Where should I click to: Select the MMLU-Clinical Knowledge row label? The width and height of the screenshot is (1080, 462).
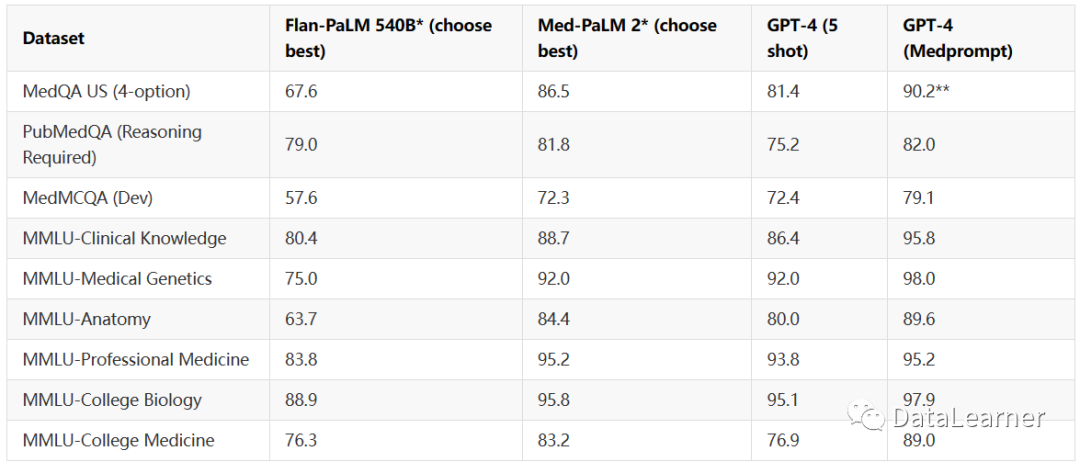point(124,238)
